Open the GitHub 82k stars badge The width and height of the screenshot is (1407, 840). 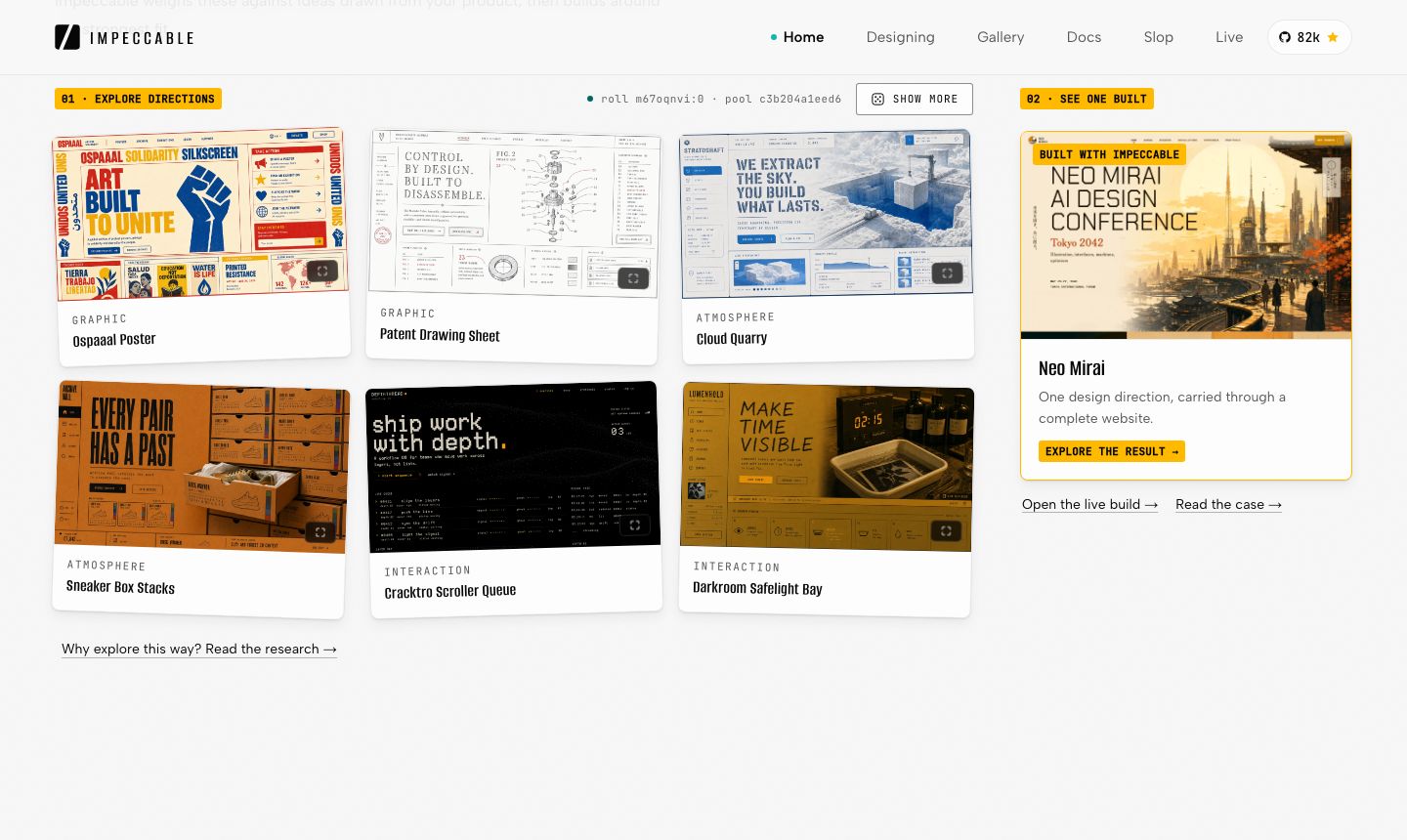[x=1309, y=37]
